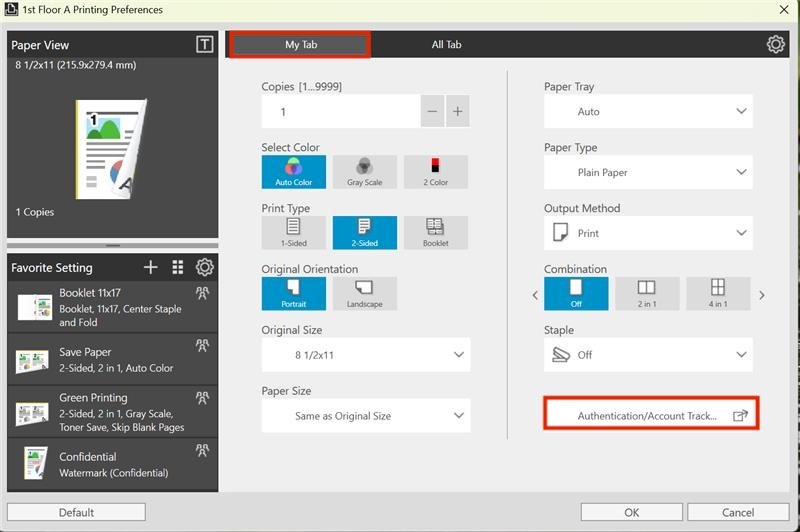Open the Paper Tray dropdown

[x=648, y=111]
